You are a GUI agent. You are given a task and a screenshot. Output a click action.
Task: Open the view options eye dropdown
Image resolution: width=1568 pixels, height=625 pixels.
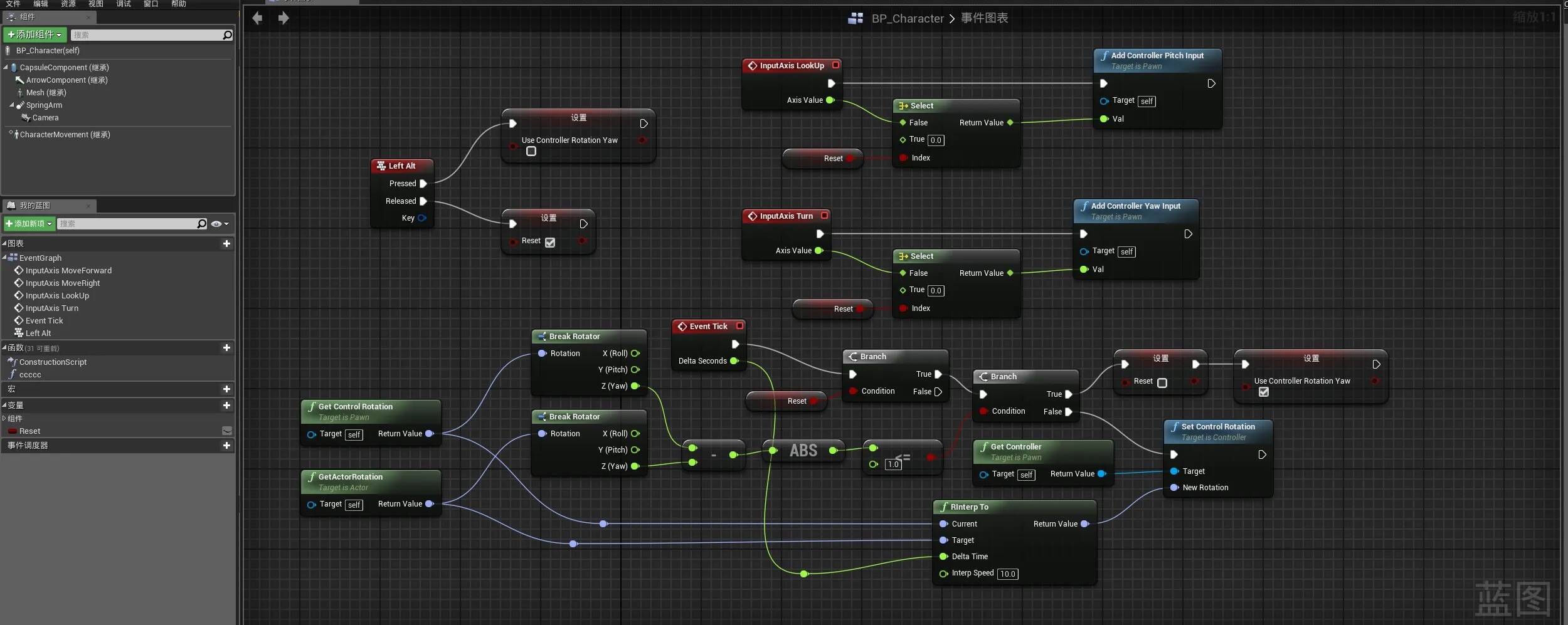tap(220, 224)
